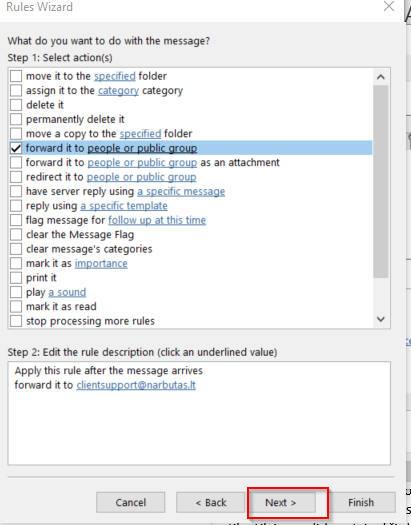Open the 'importance' link

tap(101, 264)
